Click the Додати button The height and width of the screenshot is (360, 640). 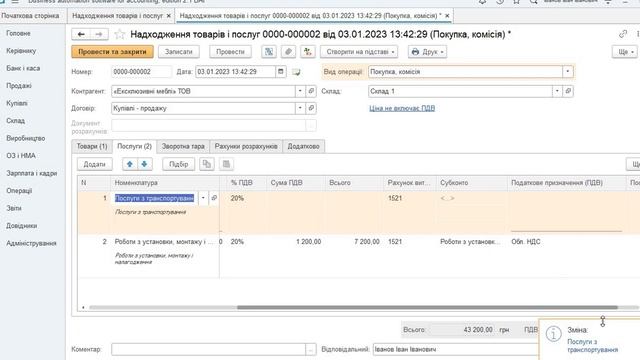(94, 164)
